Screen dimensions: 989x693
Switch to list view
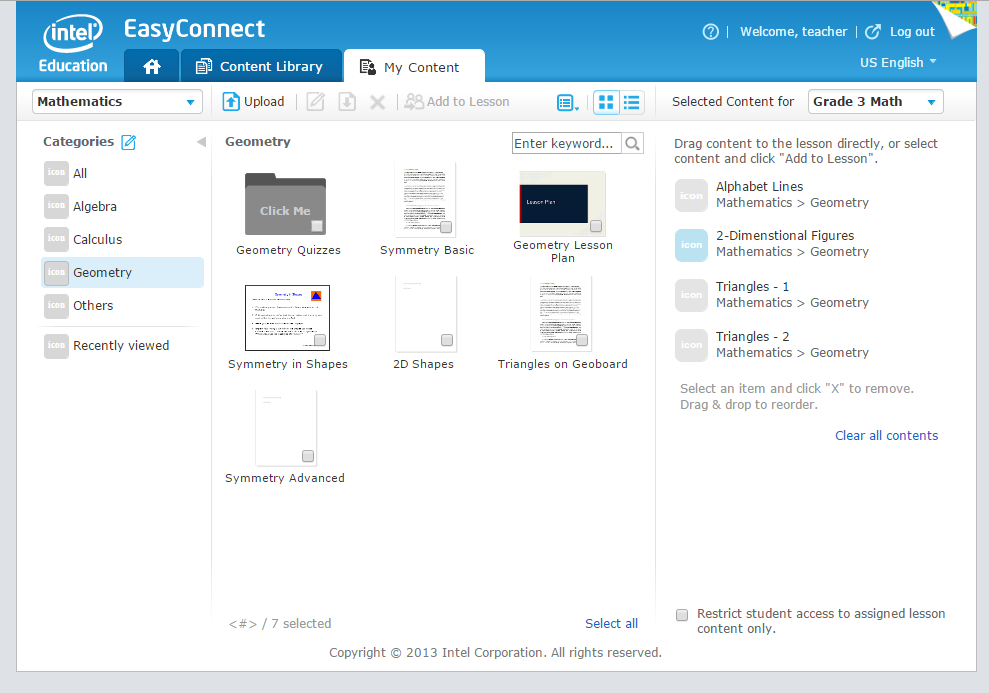(x=632, y=102)
